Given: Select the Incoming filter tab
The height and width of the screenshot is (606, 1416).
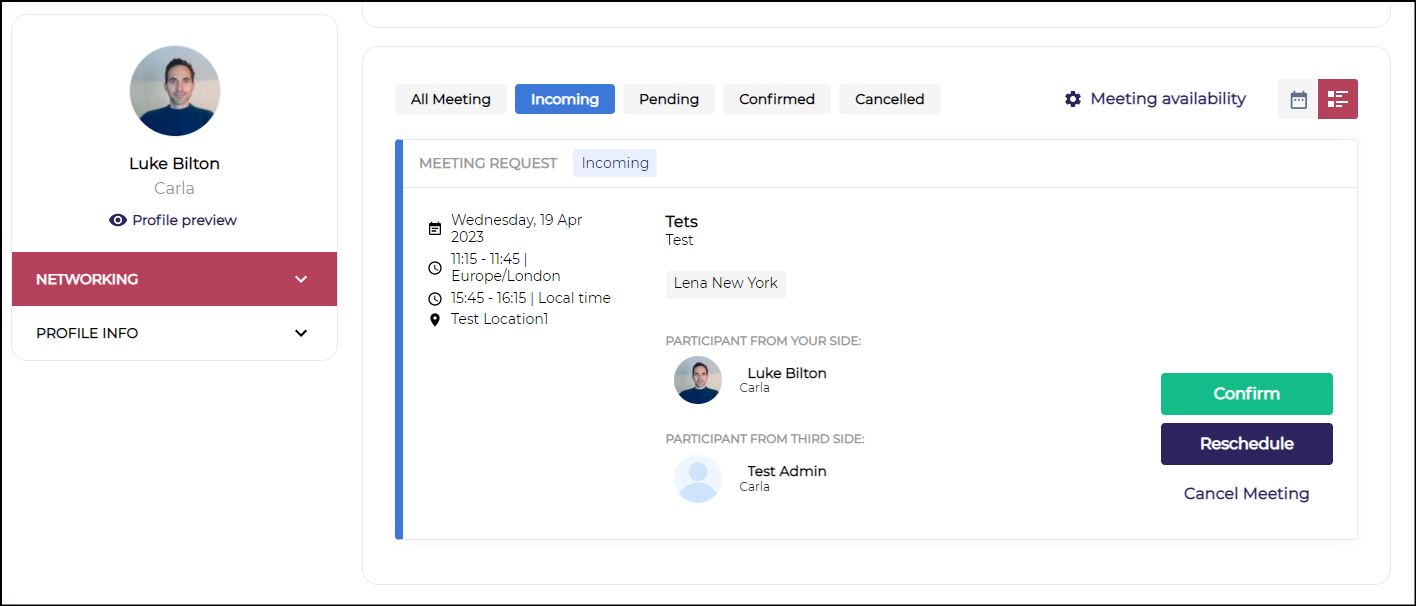Looking at the screenshot, I should pos(565,99).
